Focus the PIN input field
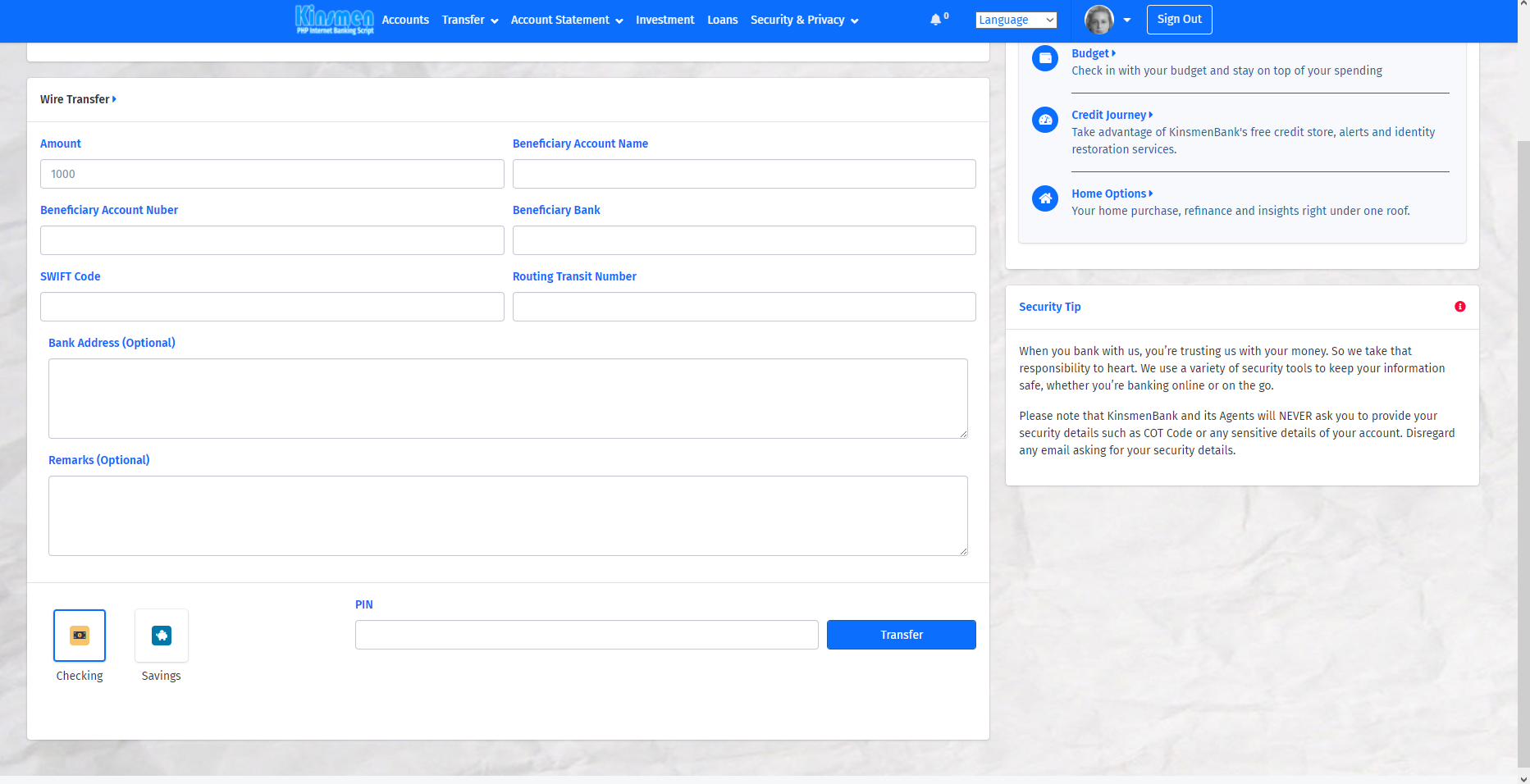This screenshot has width=1530, height=784. click(x=587, y=635)
